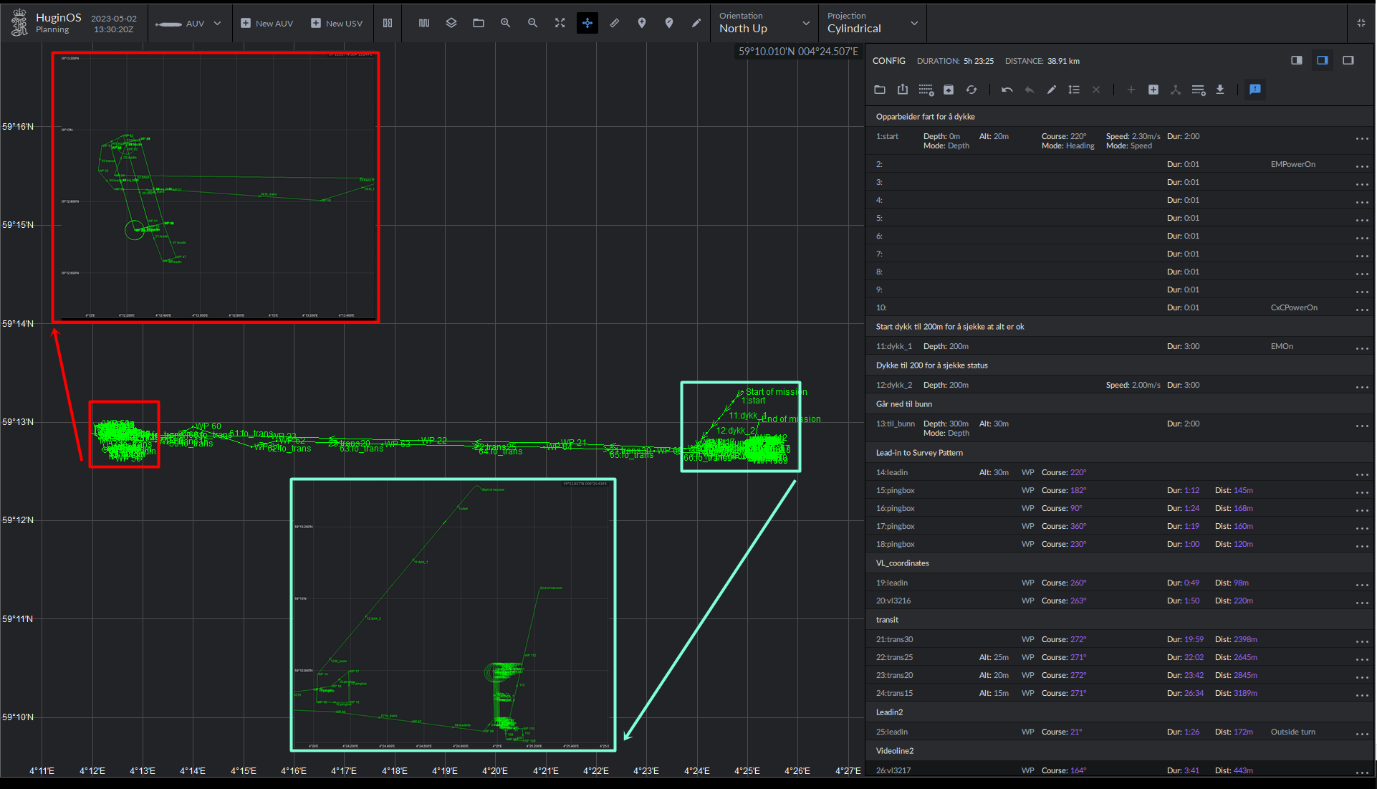Screen dimensions: 1377x789
Task: Select the pencil drawing tool on the map toolbar
Action: [x=695, y=22]
